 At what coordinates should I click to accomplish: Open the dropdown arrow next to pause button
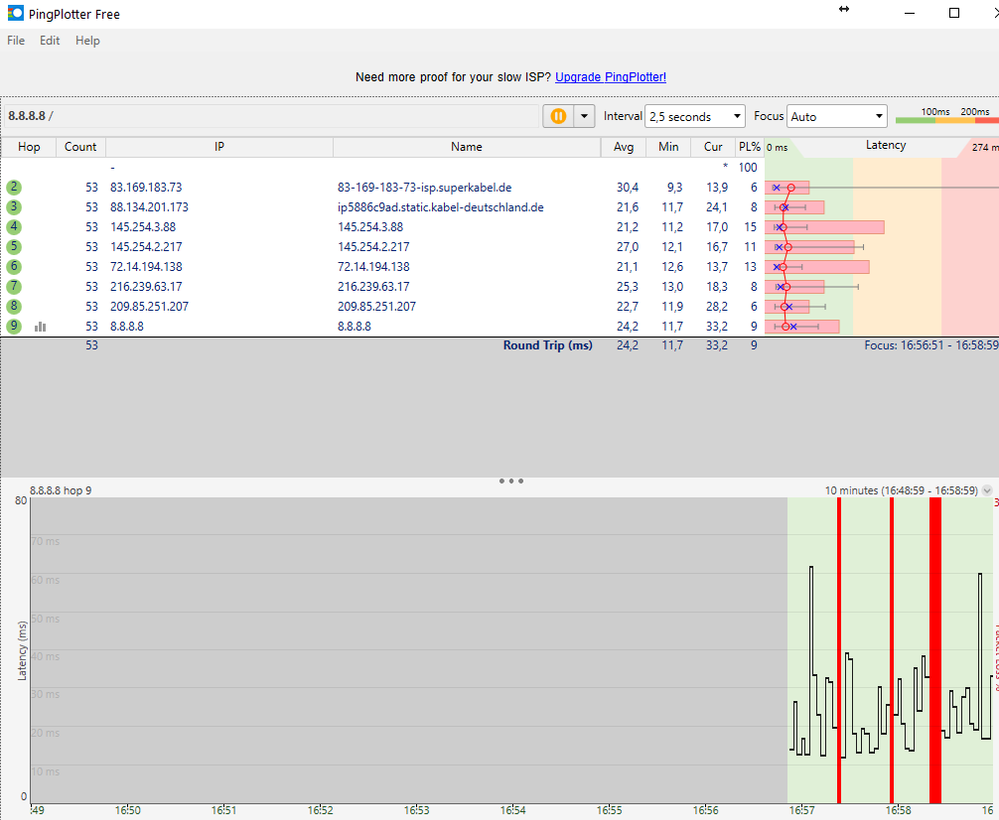point(584,116)
